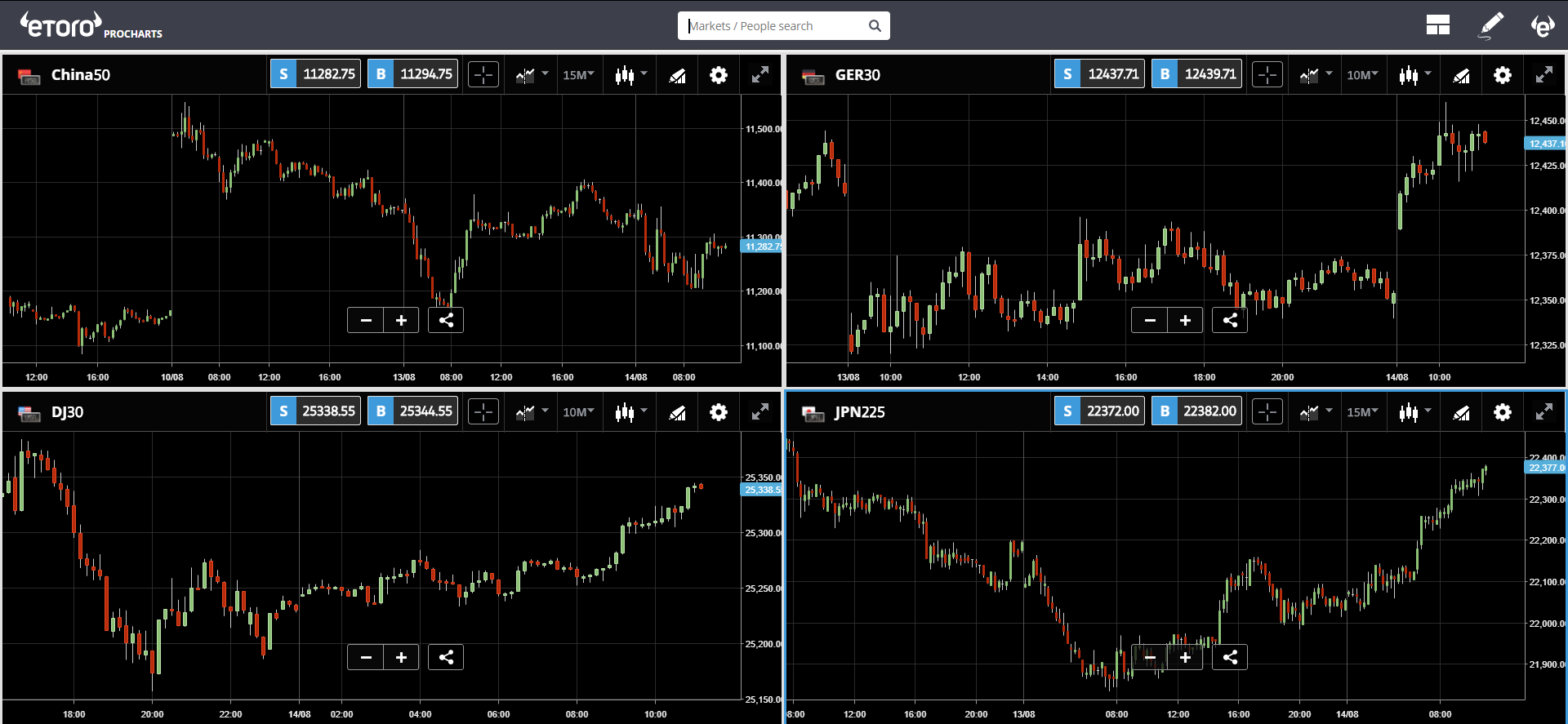Expand GER30 candlestick chart type dropdown
1568x724 pixels.
tap(1415, 75)
